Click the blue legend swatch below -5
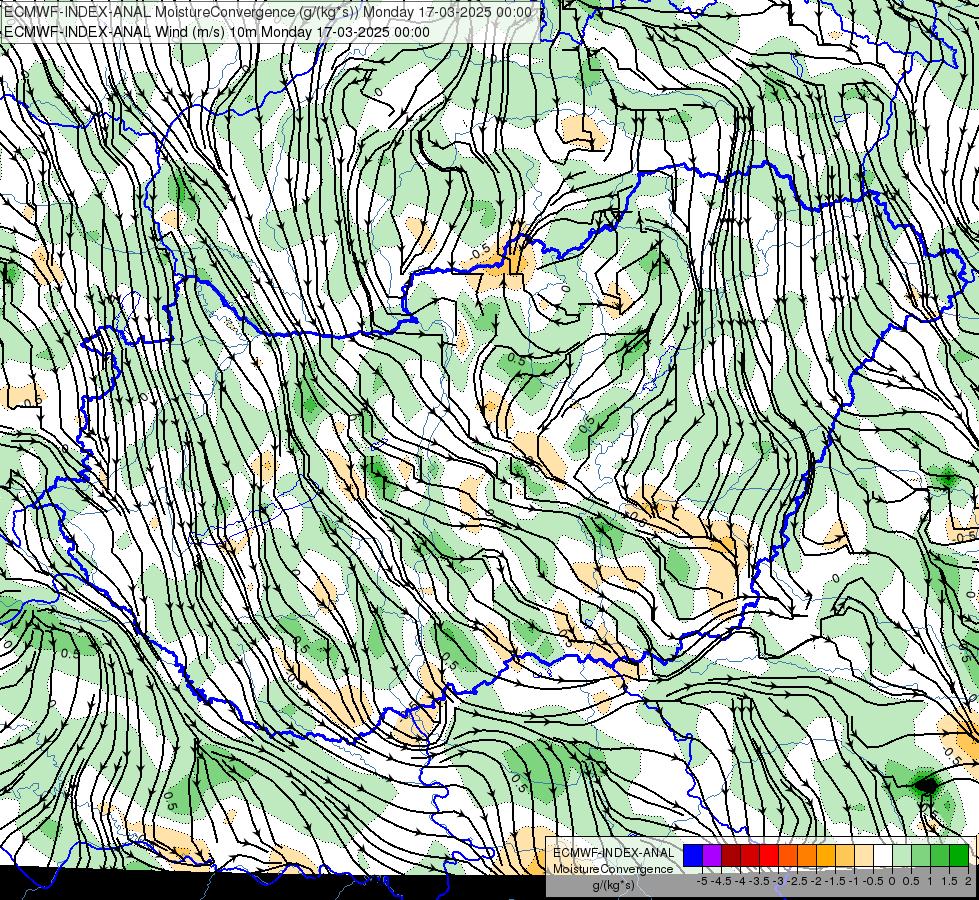This screenshot has width=979, height=900. tap(693, 856)
